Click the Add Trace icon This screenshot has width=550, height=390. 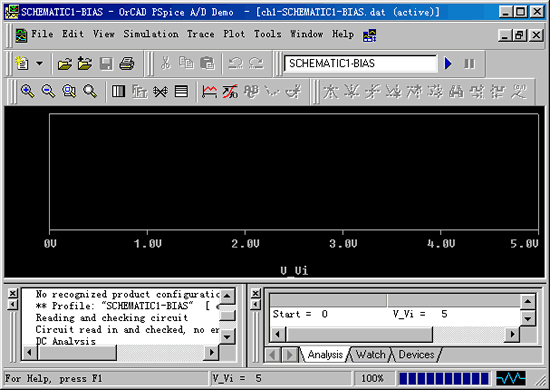click(x=209, y=92)
